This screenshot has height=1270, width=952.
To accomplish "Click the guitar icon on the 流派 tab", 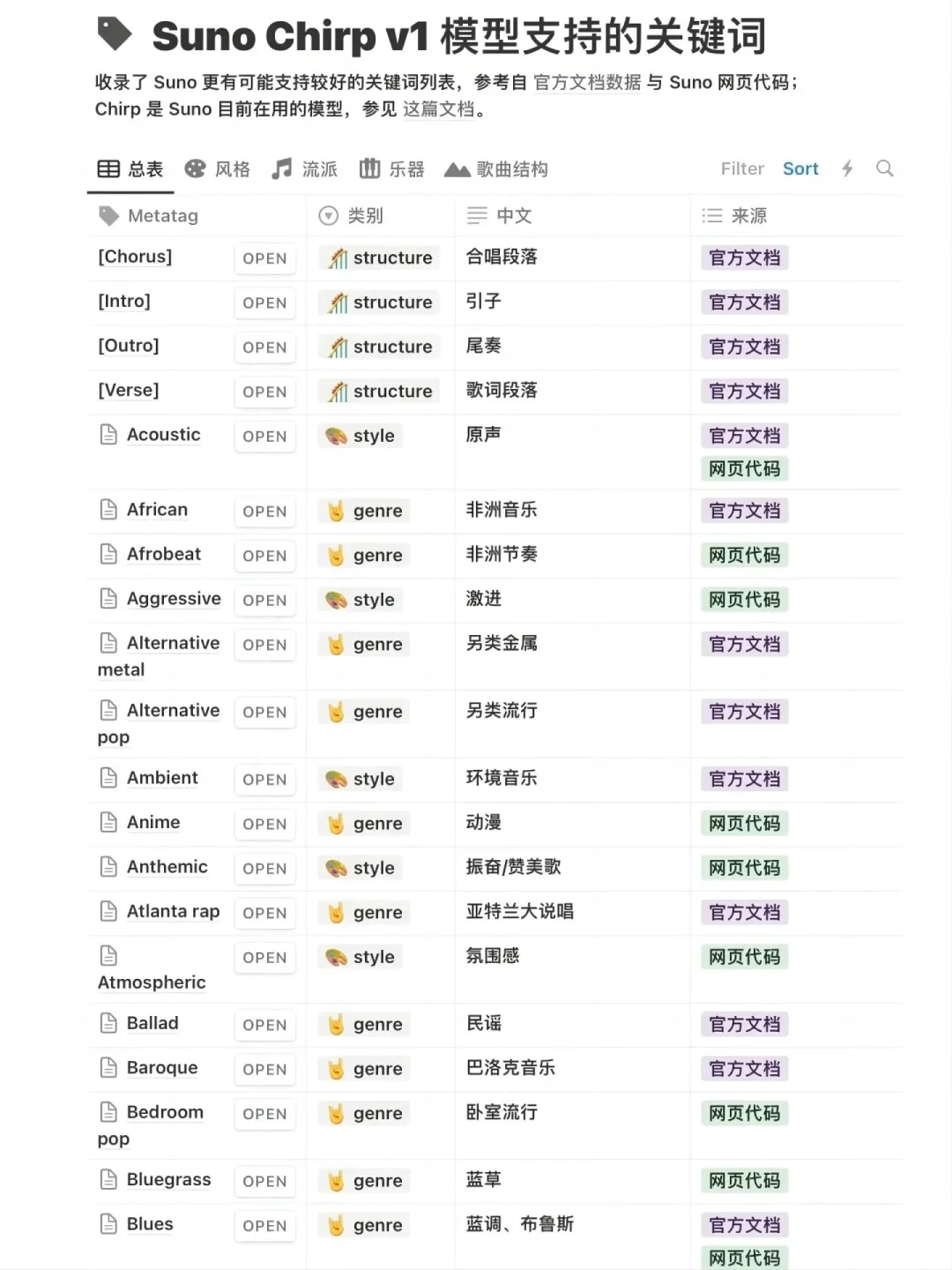I will pyautogui.click(x=282, y=168).
